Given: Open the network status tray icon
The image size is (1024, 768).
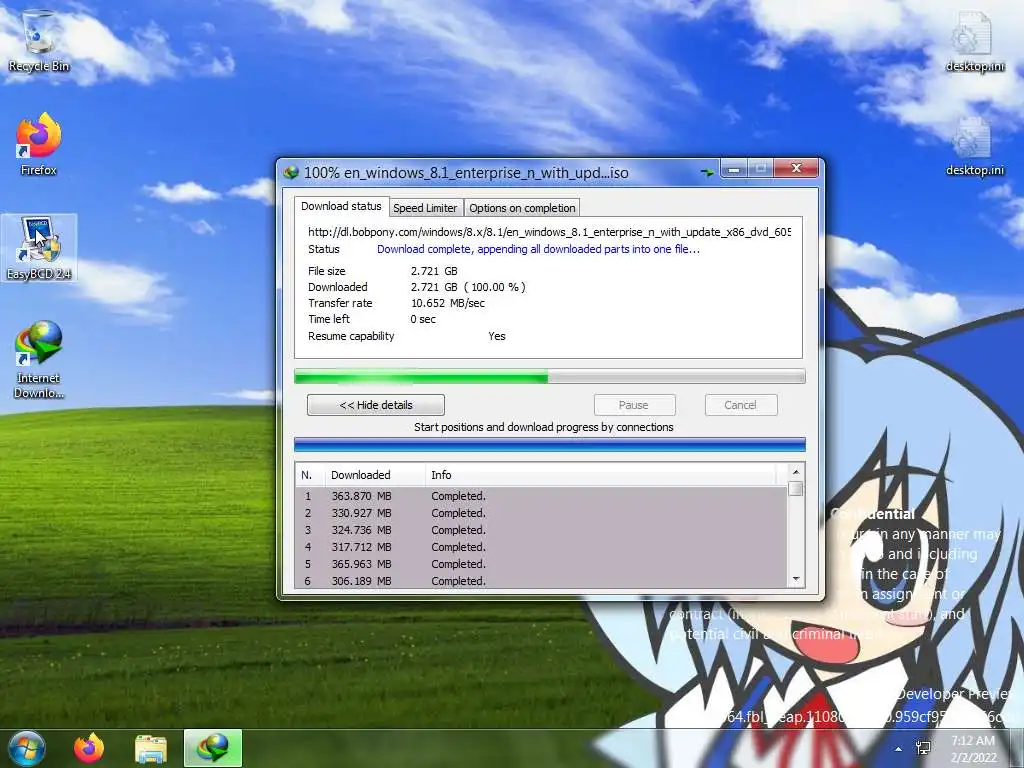Looking at the screenshot, I should click(923, 748).
